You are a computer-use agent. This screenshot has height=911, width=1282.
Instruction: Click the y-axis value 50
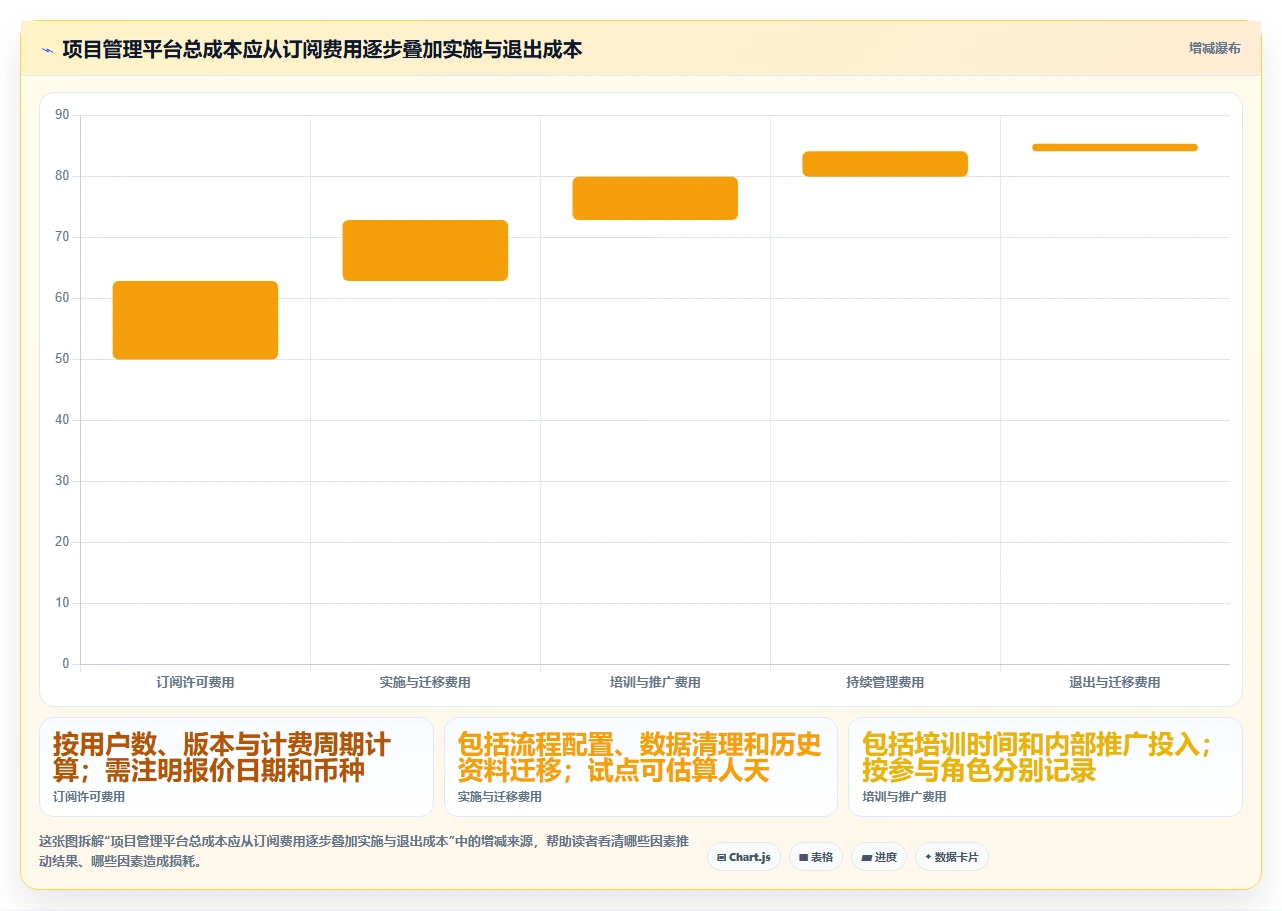tap(62, 359)
